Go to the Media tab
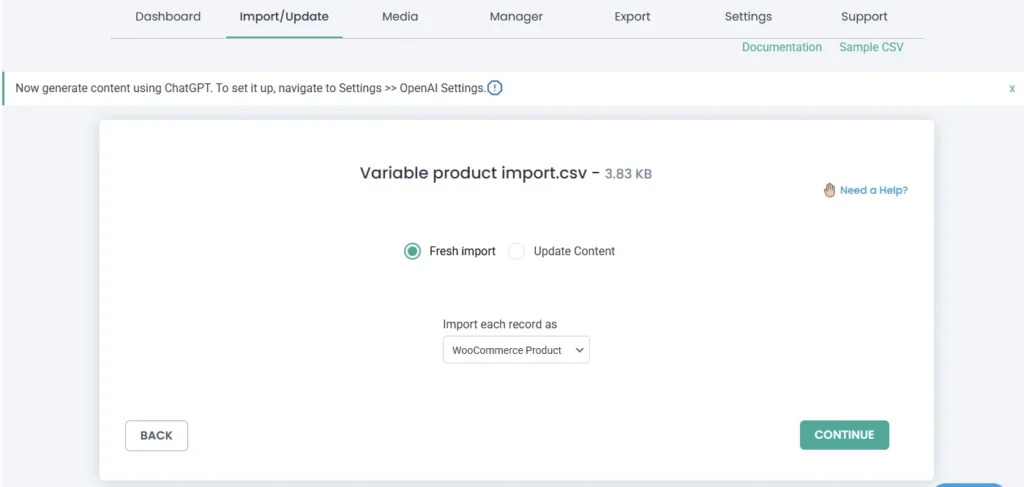 400,17
